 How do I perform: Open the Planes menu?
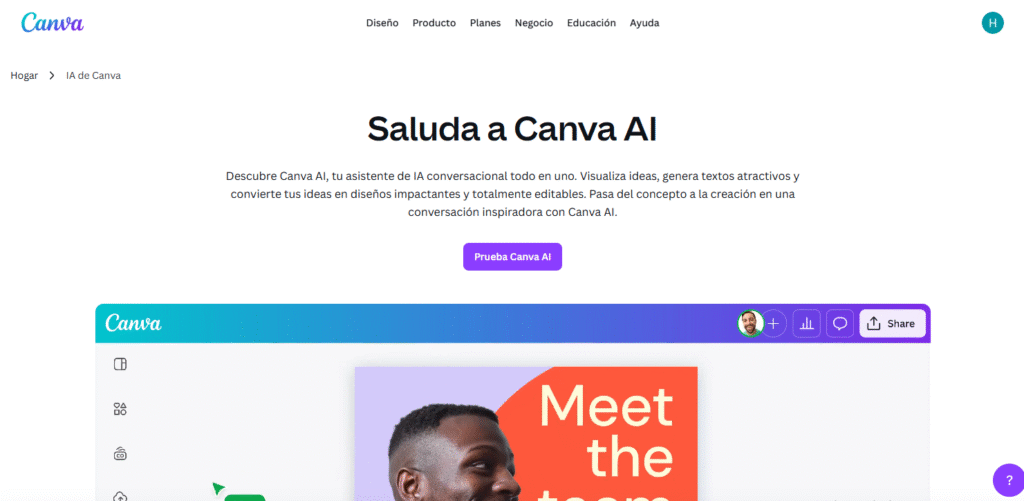click(x=485, y=23)
